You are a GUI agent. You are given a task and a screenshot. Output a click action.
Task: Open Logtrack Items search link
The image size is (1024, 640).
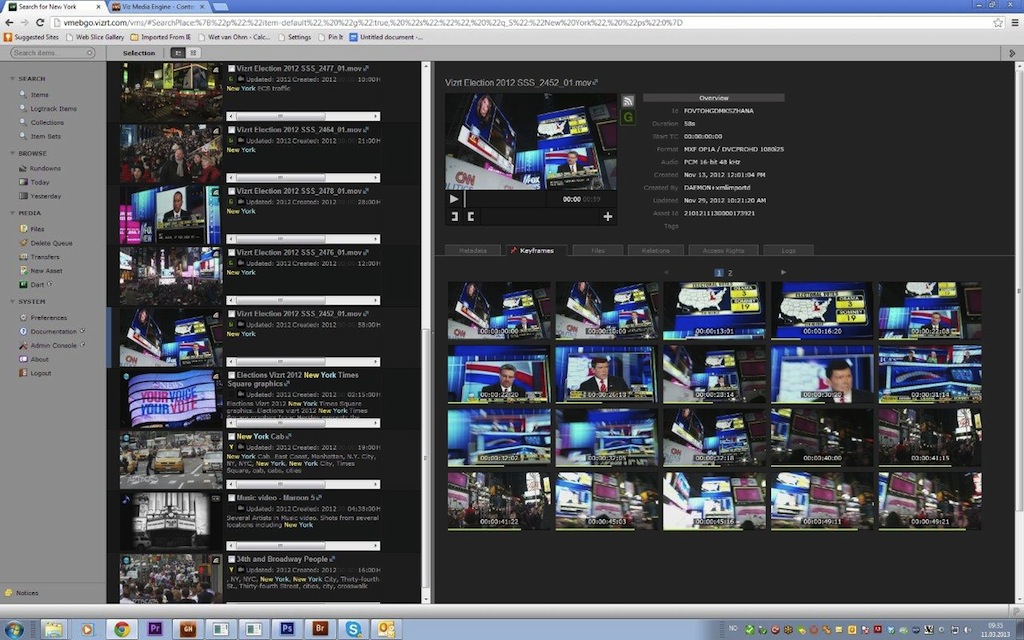pos(54,108)
